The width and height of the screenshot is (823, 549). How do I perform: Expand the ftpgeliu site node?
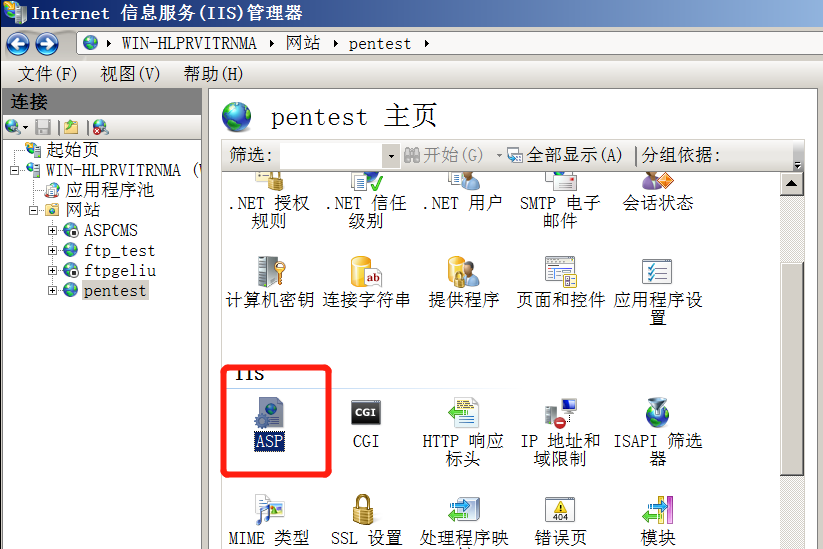click(x=52, y=270)
